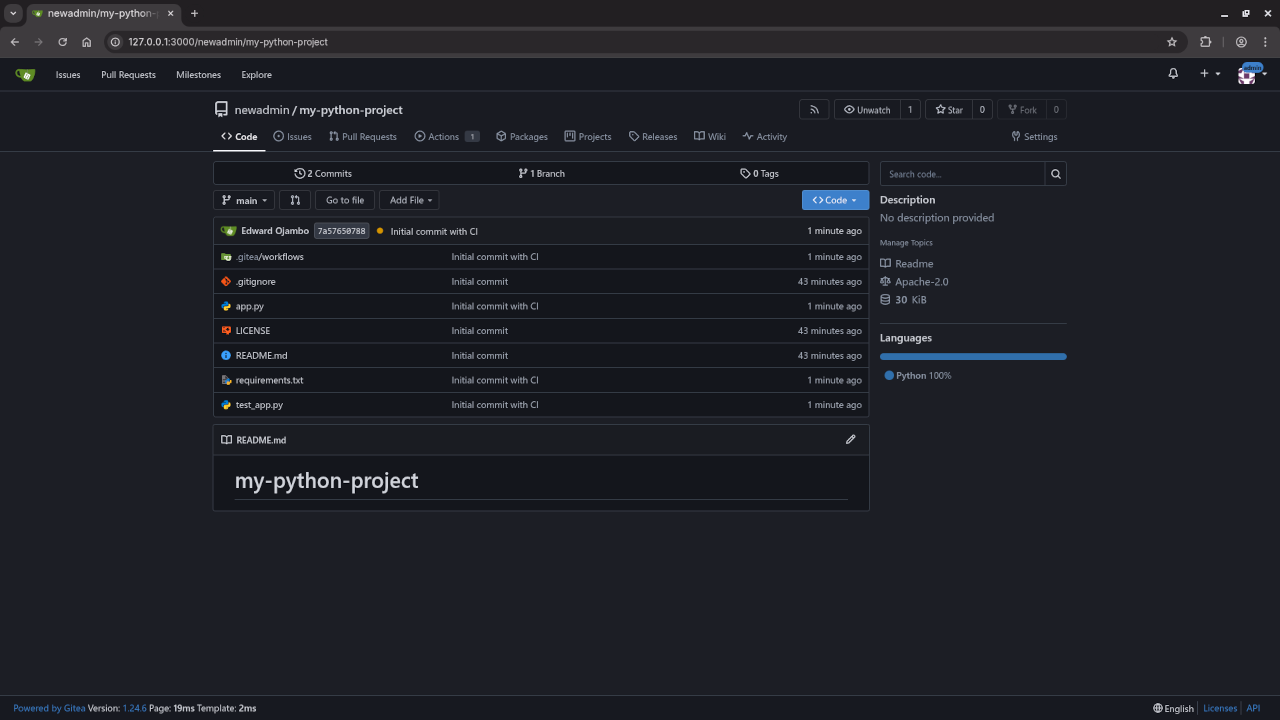Viewport: 1280px width, 720px height.
Task: Click the stars count 0
Action: [982, 110]
